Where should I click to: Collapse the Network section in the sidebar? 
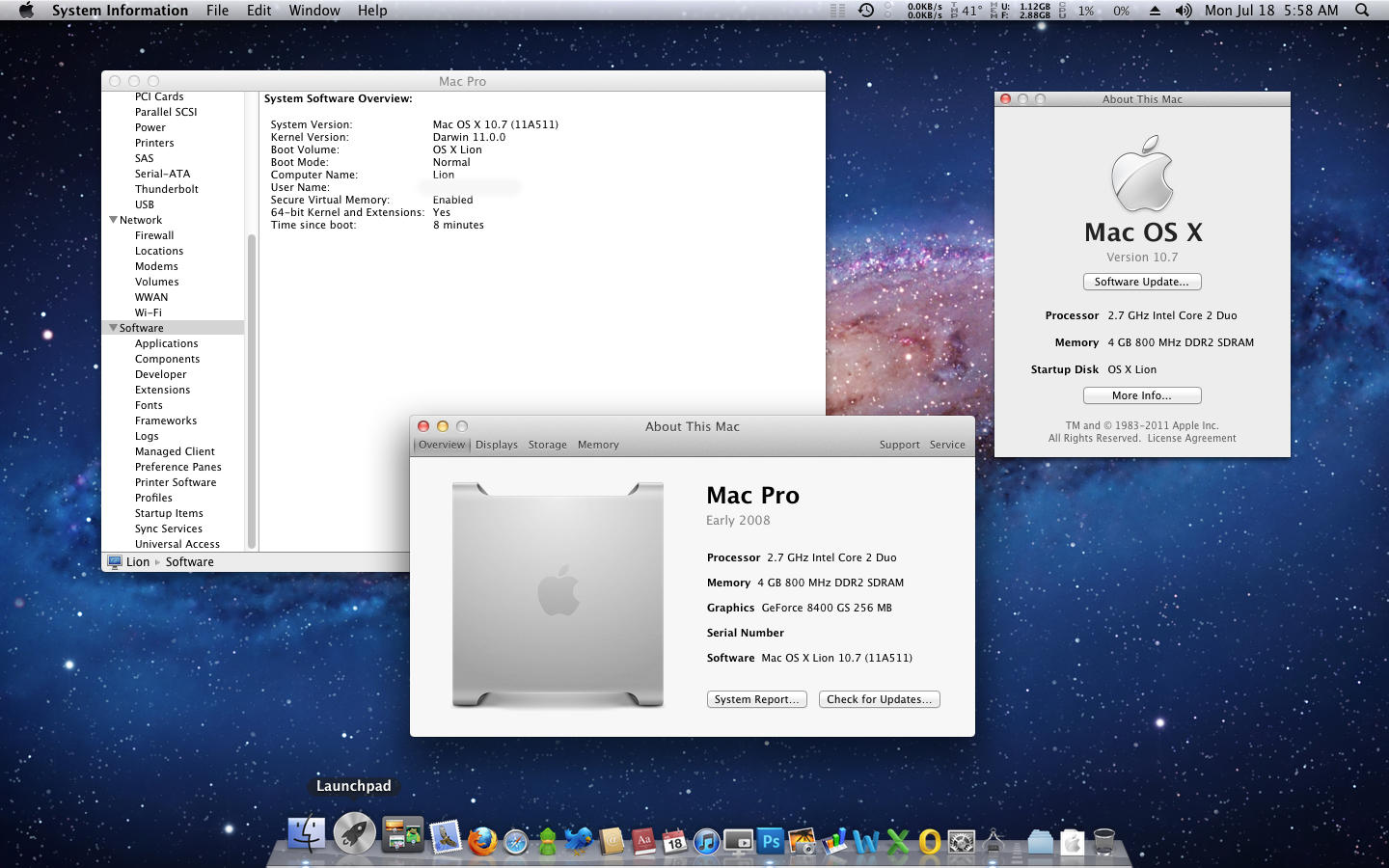113,220
